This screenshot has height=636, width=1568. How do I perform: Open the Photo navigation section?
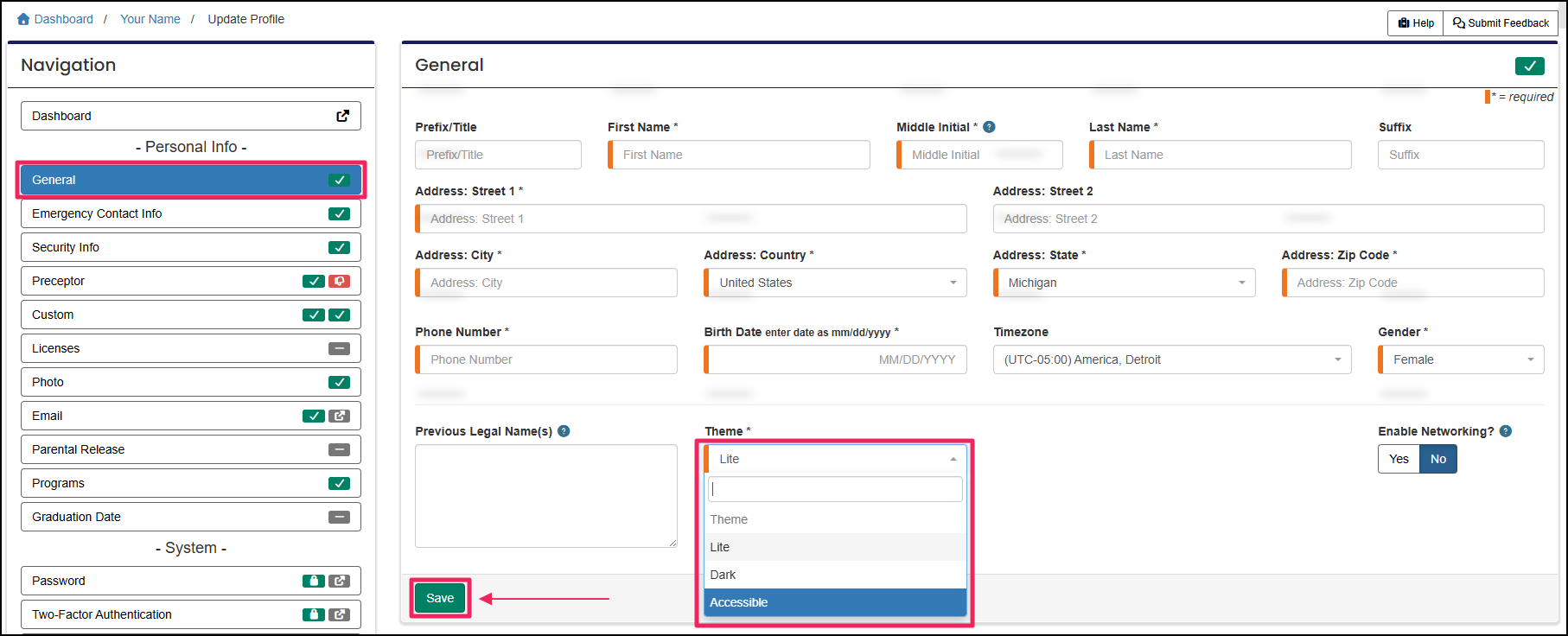point(191,382)
